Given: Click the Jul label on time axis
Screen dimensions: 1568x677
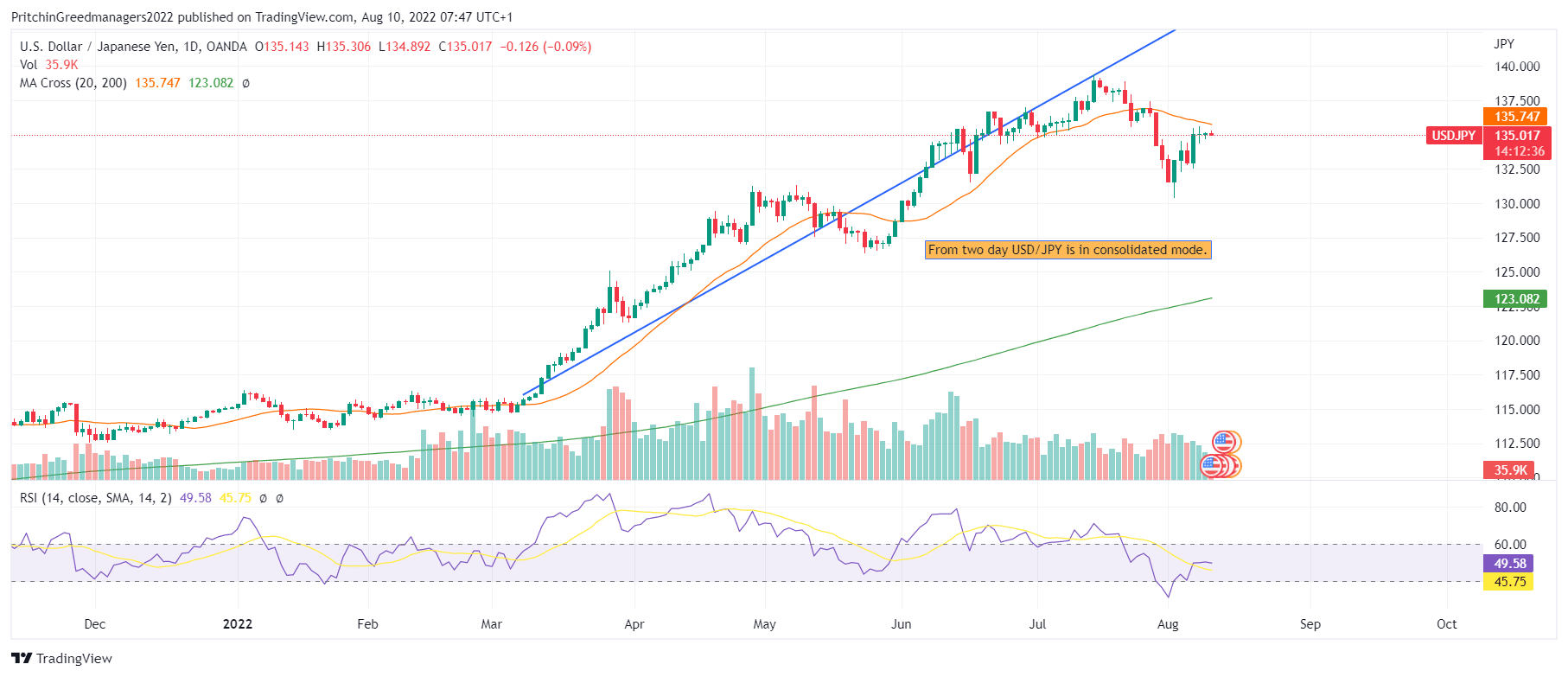Looking at the screenshot, I should (x=1037, y=624).
